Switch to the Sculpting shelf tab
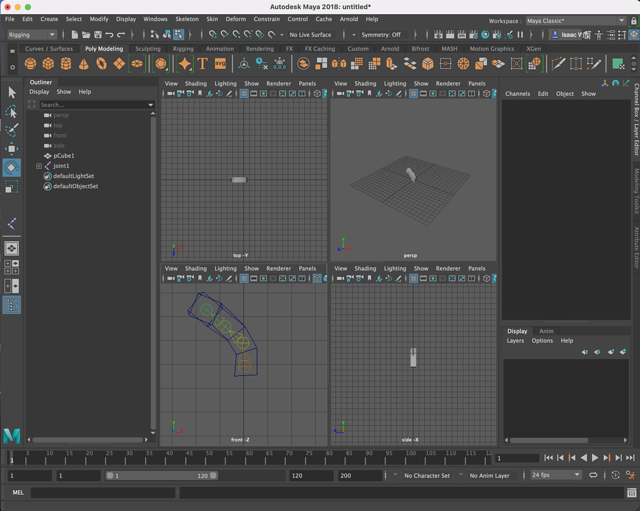The height and width of the screenshot is (511, 640). [x=148, y=49]
